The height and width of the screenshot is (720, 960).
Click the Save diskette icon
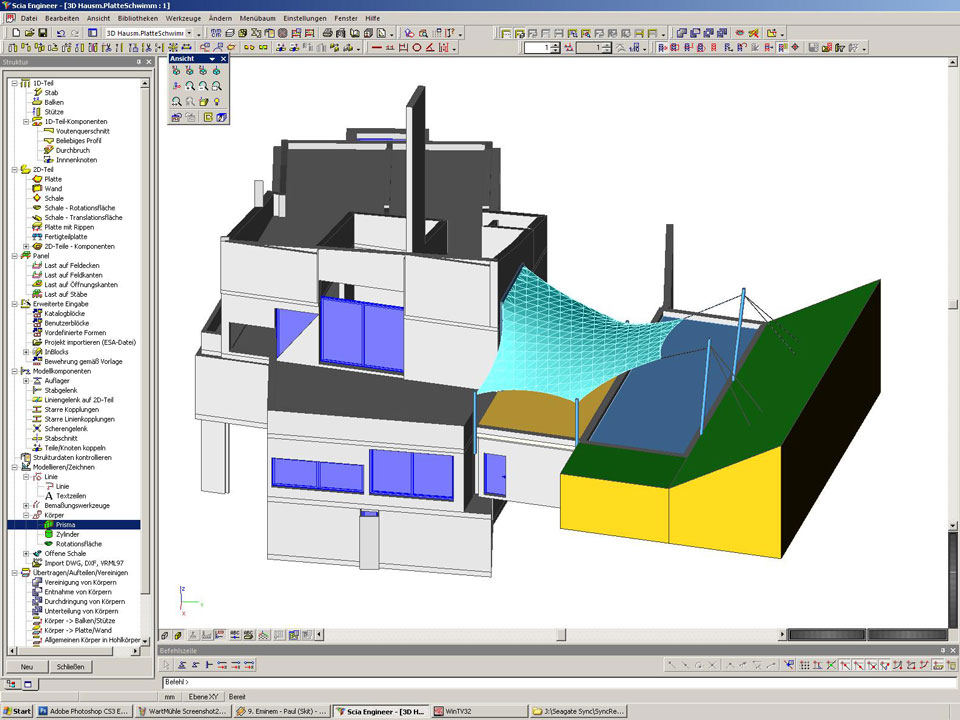(x=42, y=33)
